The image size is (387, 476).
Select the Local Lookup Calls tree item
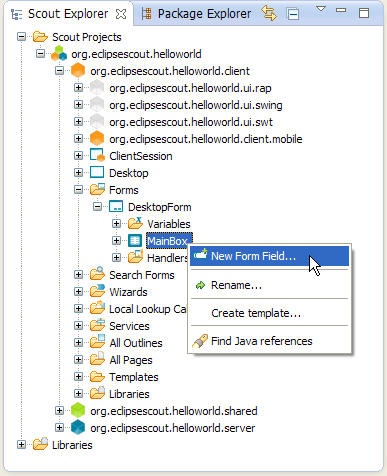pos(148,309)
